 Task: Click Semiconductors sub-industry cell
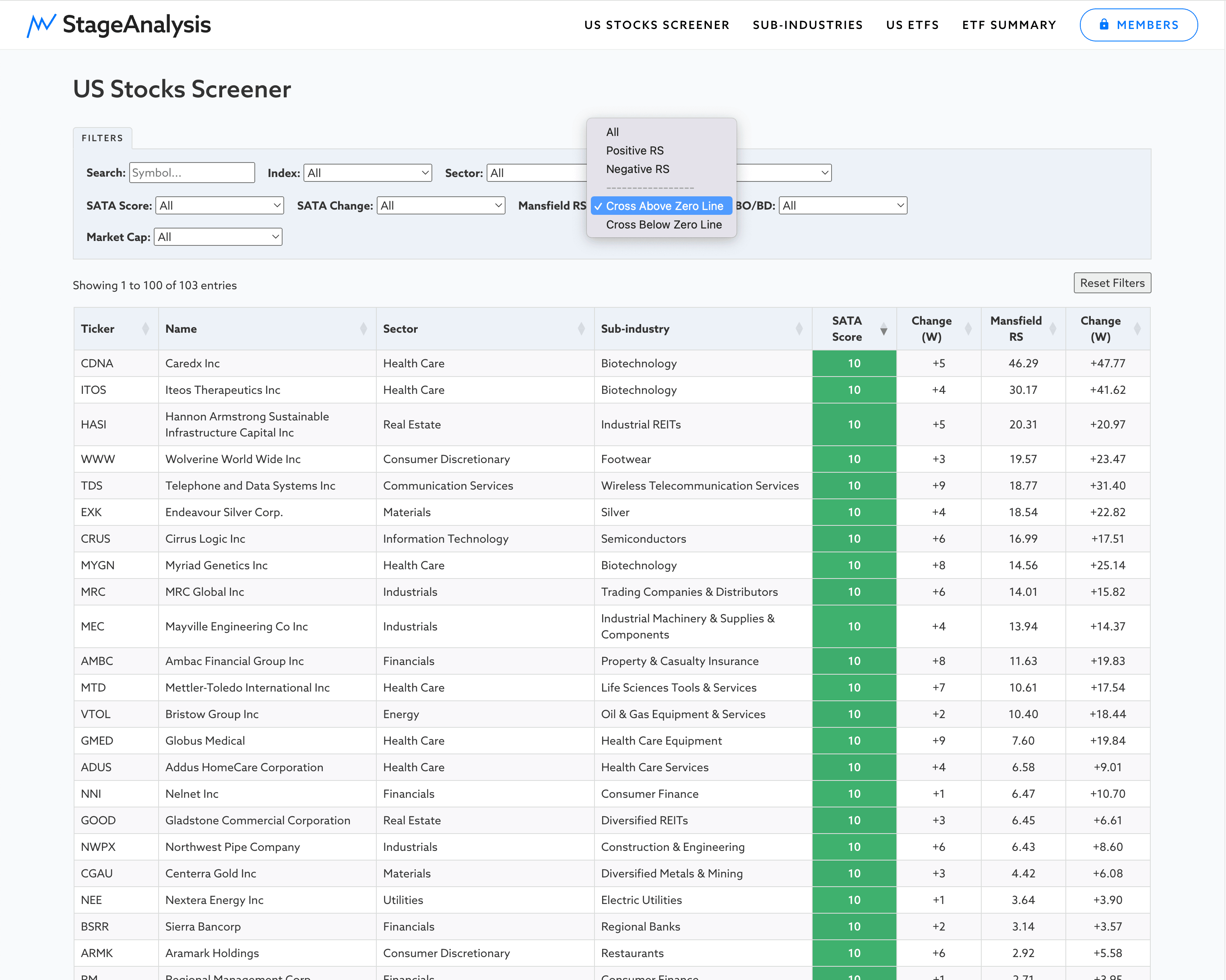[703, 539]
